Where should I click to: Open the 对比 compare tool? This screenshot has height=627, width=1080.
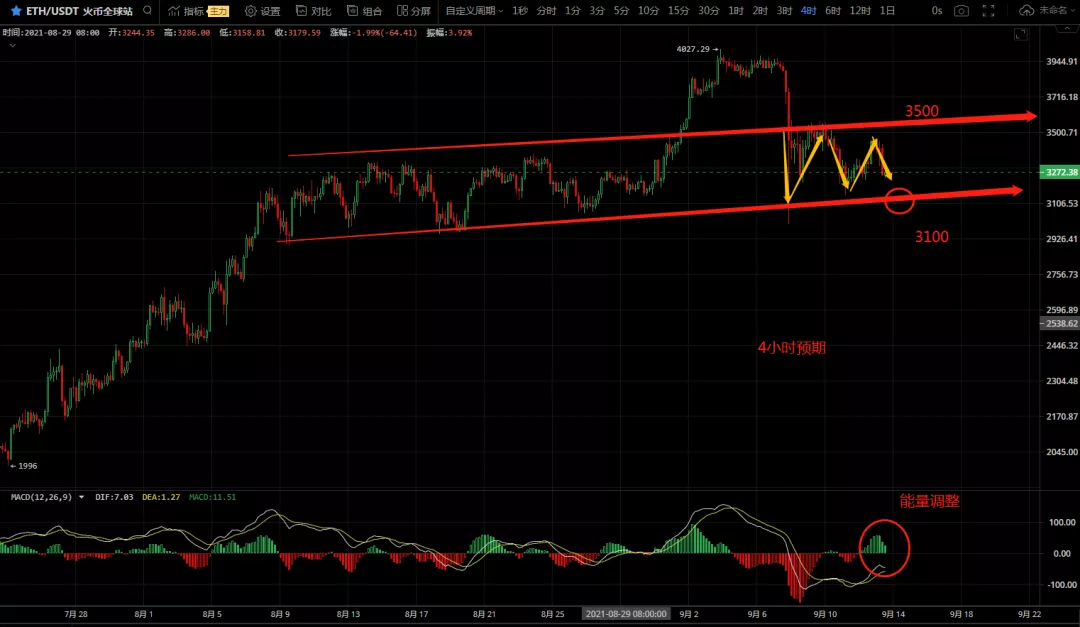pyautogui.click(x=313, y=11)
